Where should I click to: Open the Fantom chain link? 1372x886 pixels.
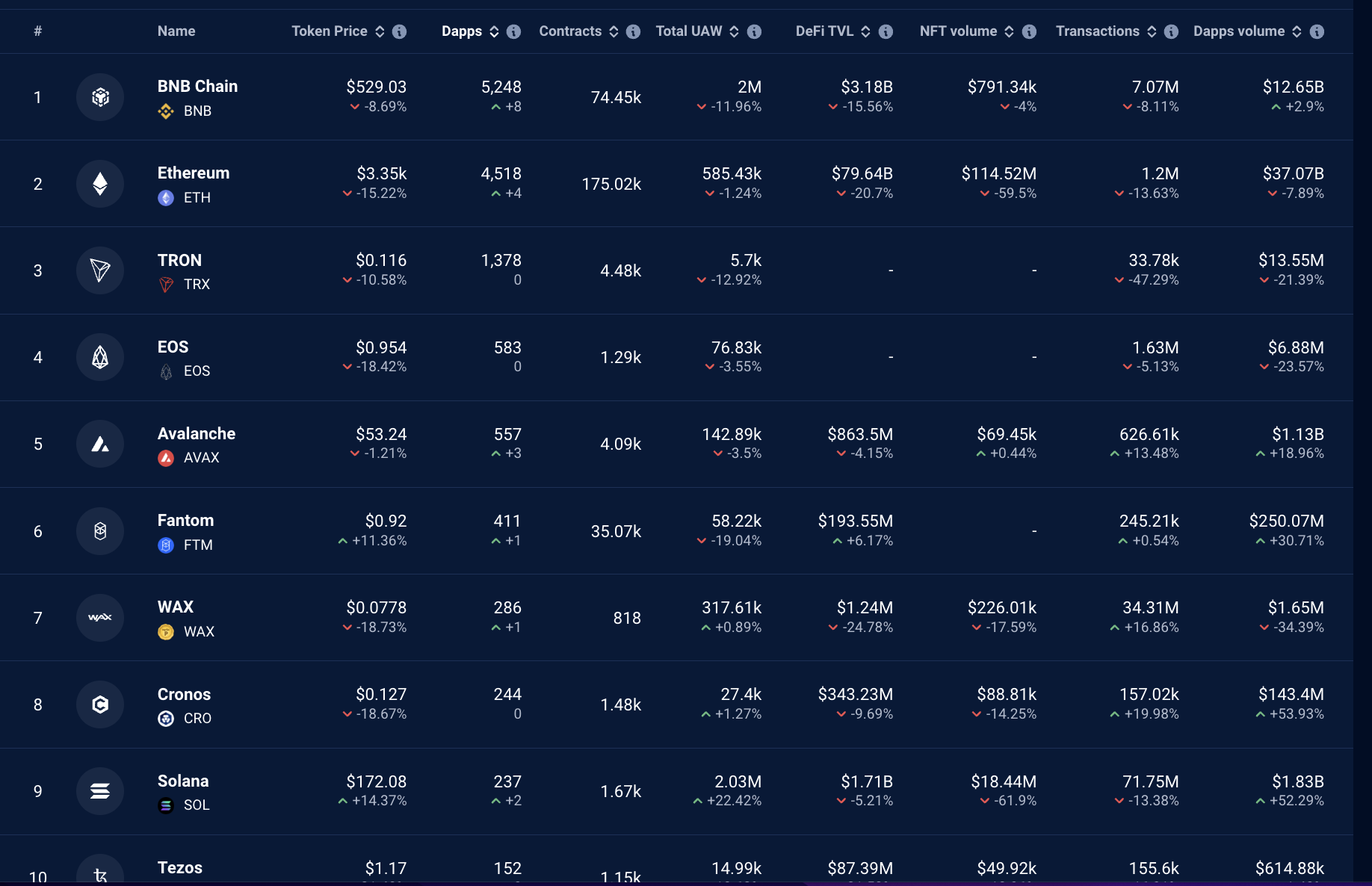point(185,520)
